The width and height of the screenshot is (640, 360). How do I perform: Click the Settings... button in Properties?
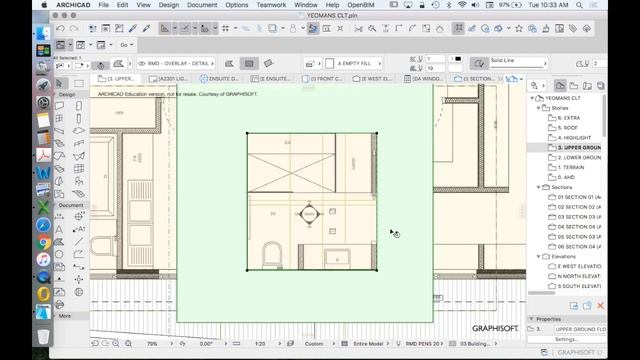566,339
